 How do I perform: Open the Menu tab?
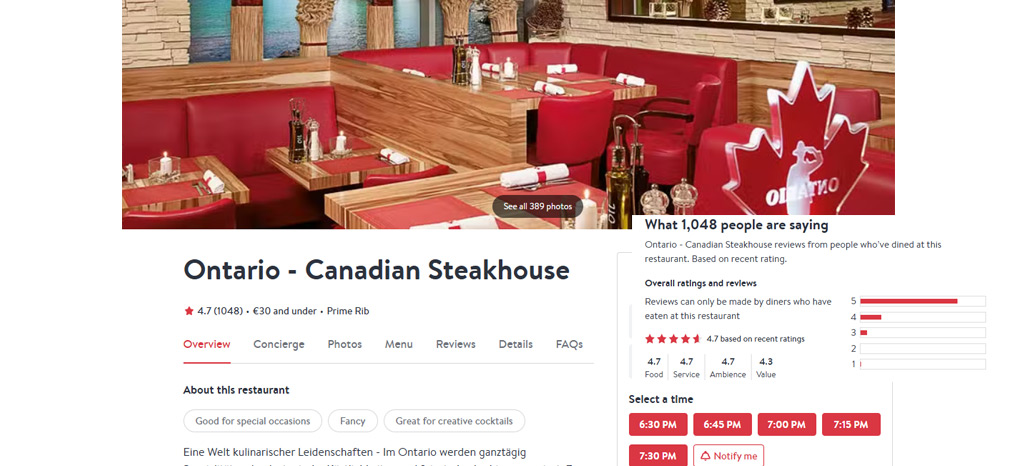pos(398,344)
